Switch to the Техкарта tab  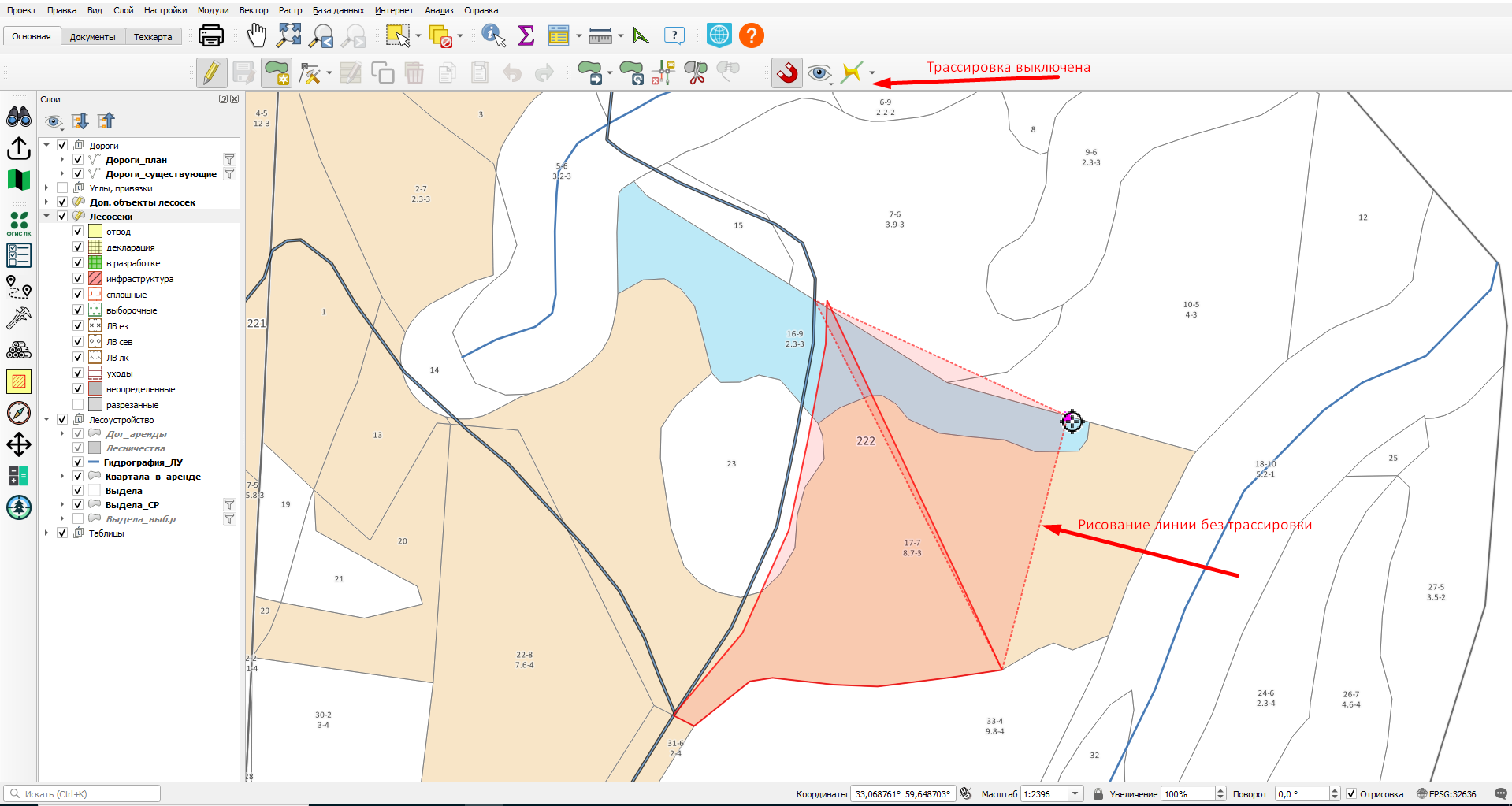pyautogui.click(x=153, y=36)
